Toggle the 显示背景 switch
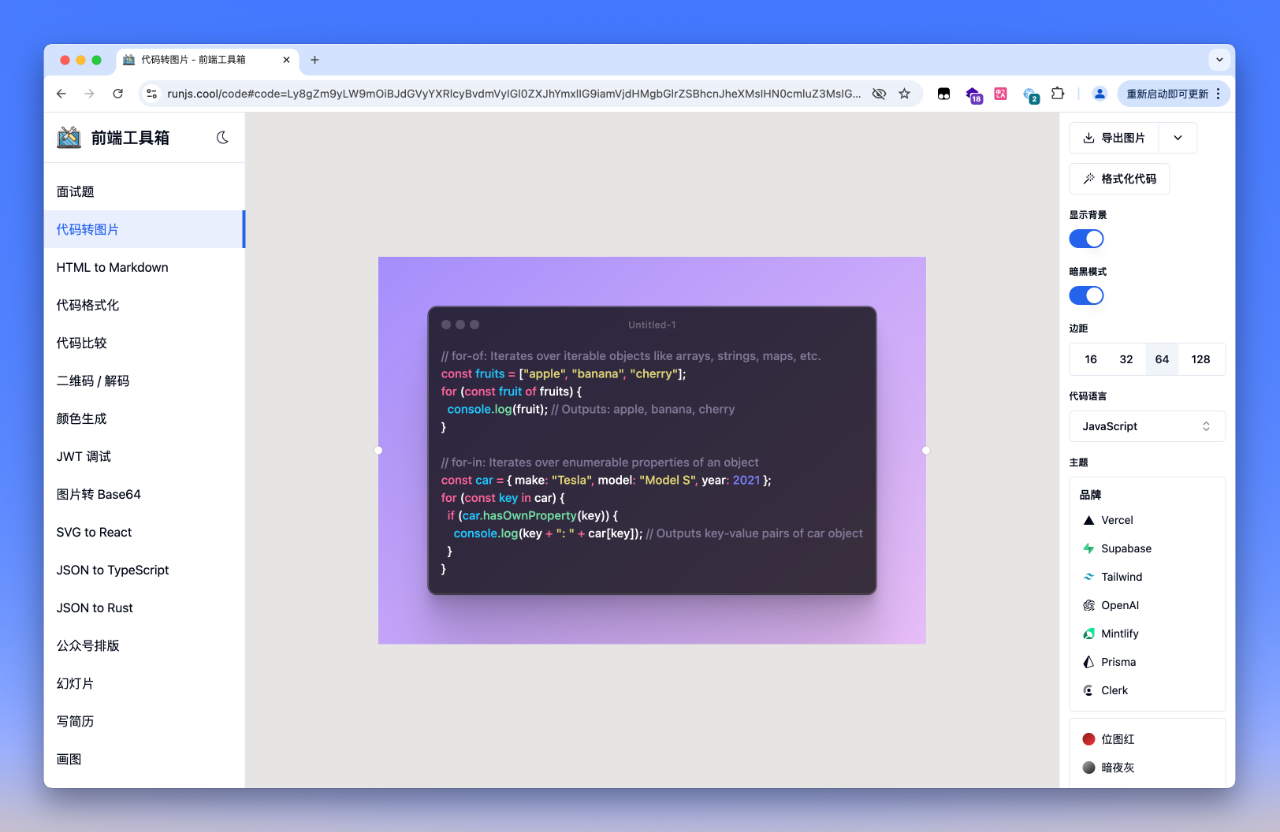This screenshot has height=832, width=1280. tap(1086, 239)
